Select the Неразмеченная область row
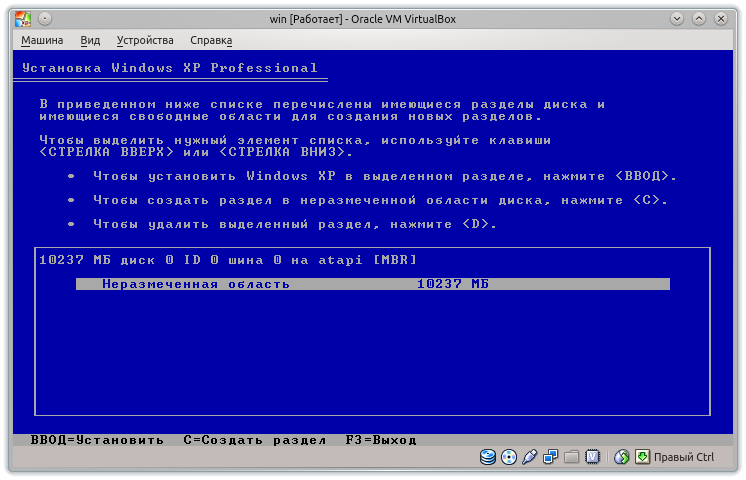The height and width of the screenshot is (480, 746). click(x=373, y=284)
